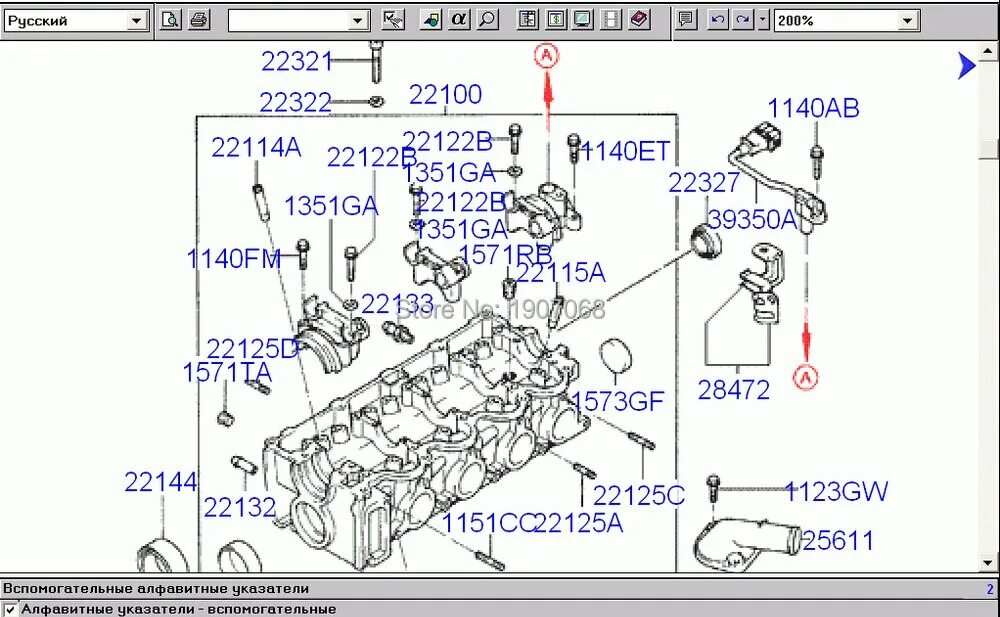This screenshot has height=617, width=1000.
Task: Click the book catalog icon
Action: pos(637,18)
